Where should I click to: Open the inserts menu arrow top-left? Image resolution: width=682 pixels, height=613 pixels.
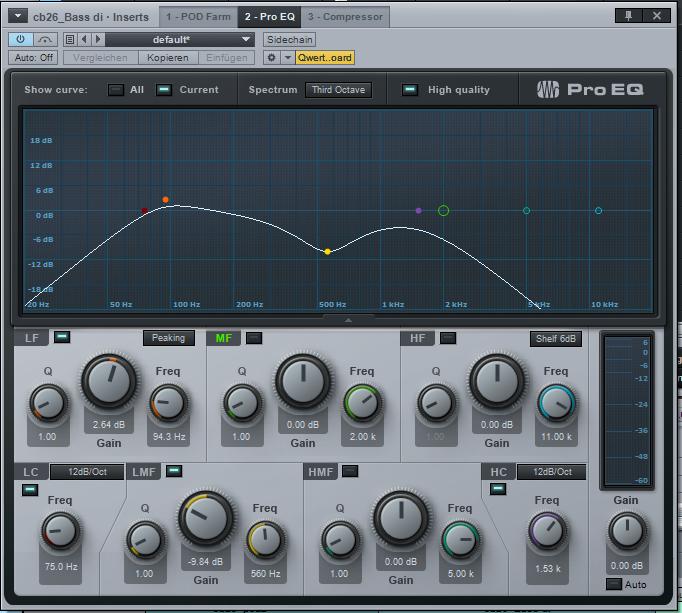tap(18, 17)
